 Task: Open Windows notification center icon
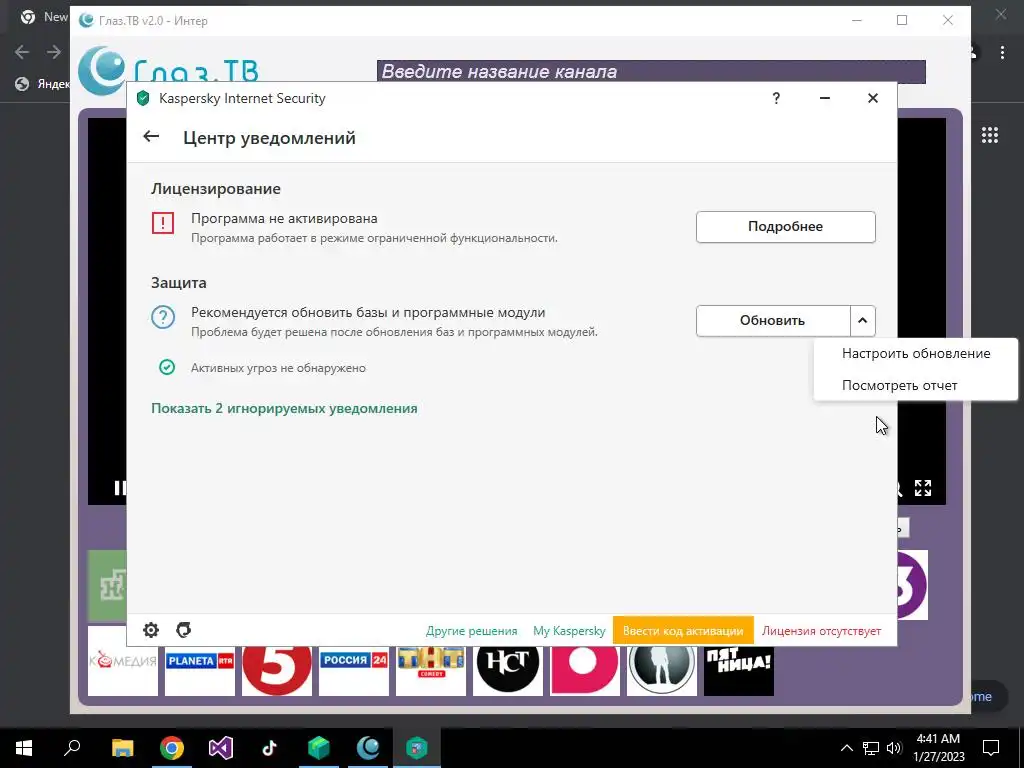[x=991, y=748]
